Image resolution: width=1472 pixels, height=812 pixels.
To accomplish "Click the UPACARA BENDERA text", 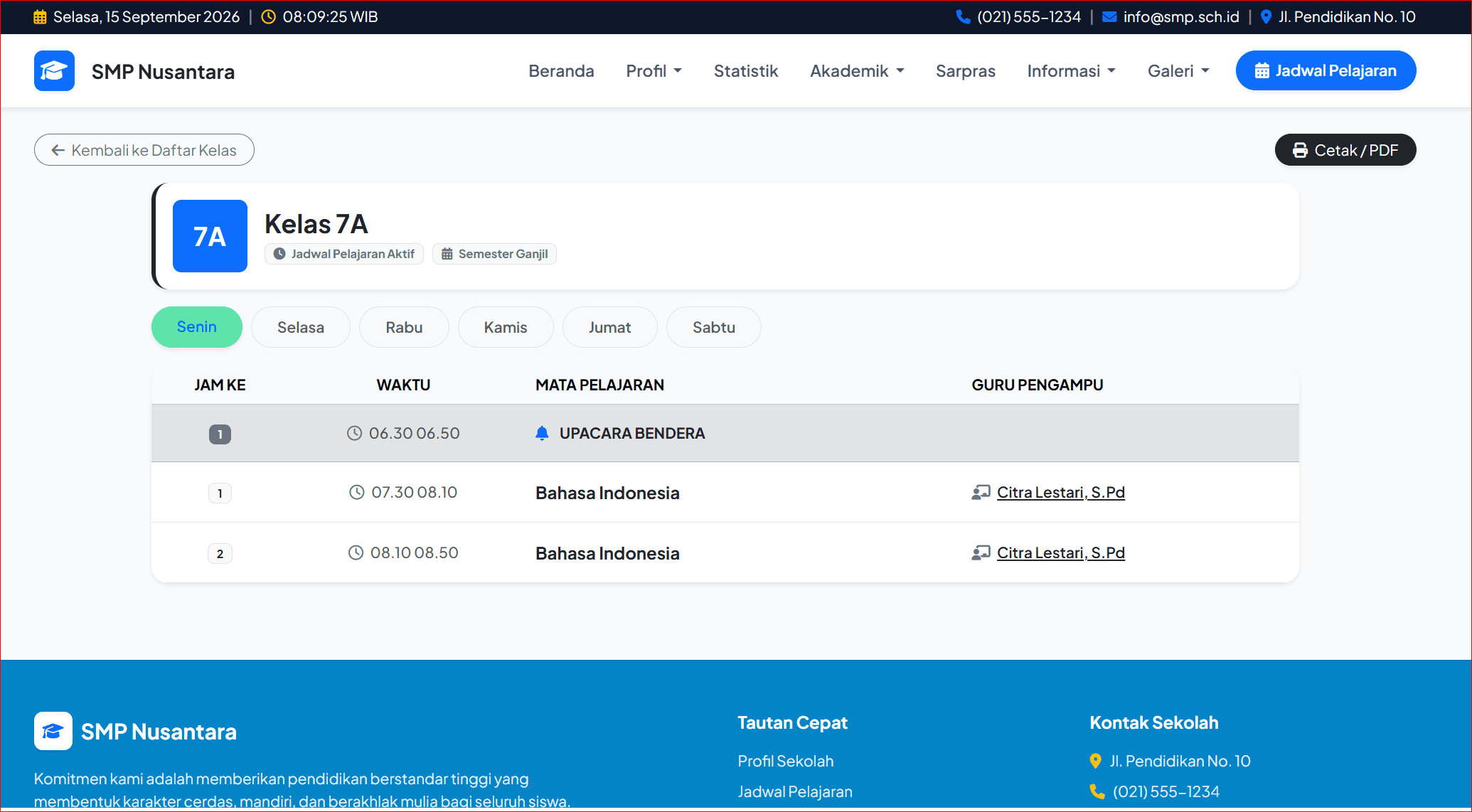I will click(632, 433).
